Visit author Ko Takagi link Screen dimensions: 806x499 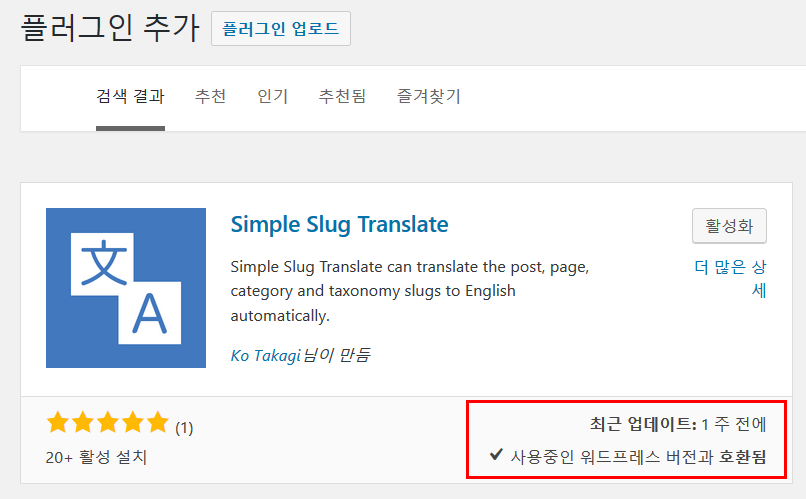tap(265, 355)
